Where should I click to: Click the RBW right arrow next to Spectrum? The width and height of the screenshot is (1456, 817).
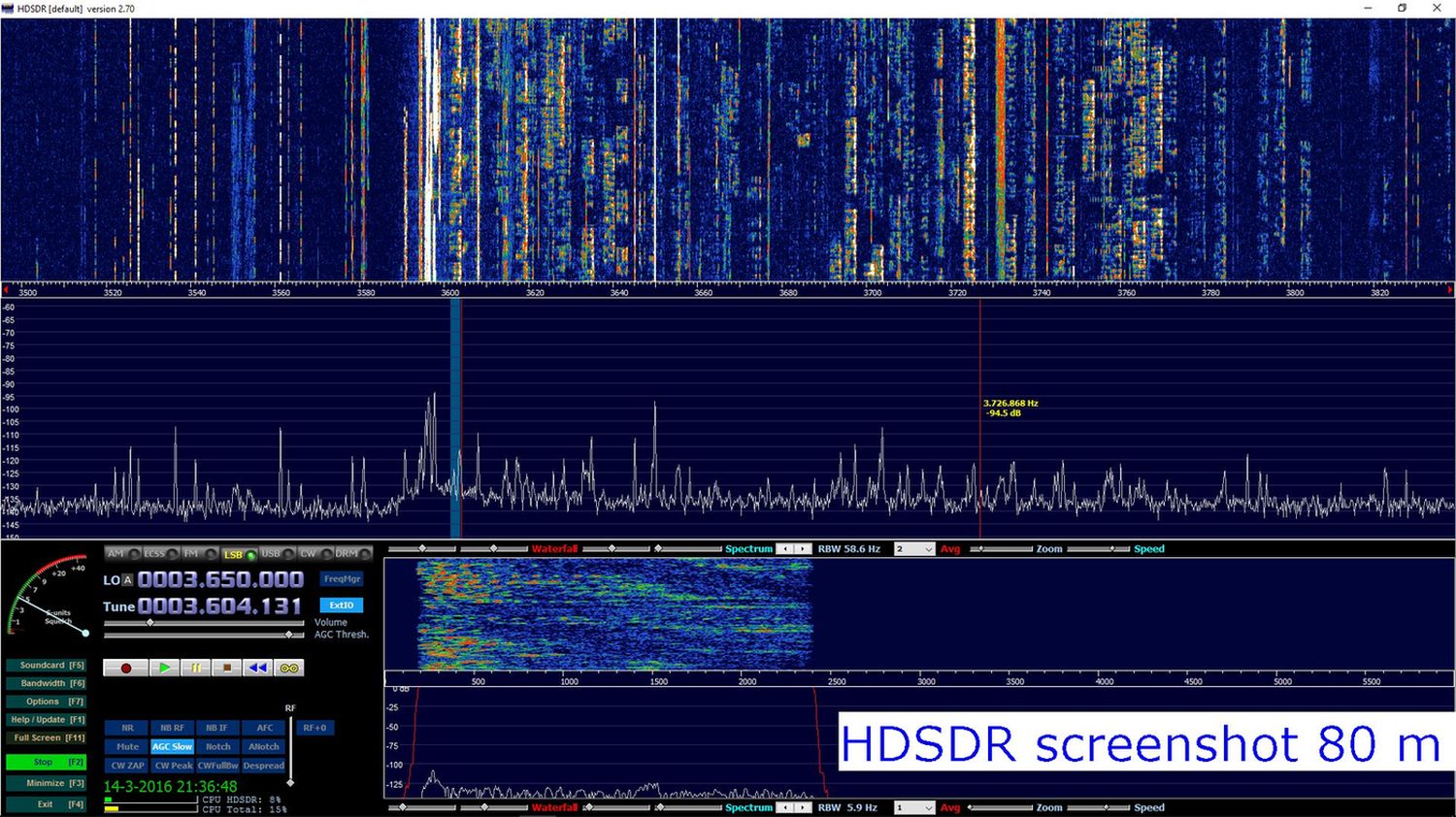[803, 549]
